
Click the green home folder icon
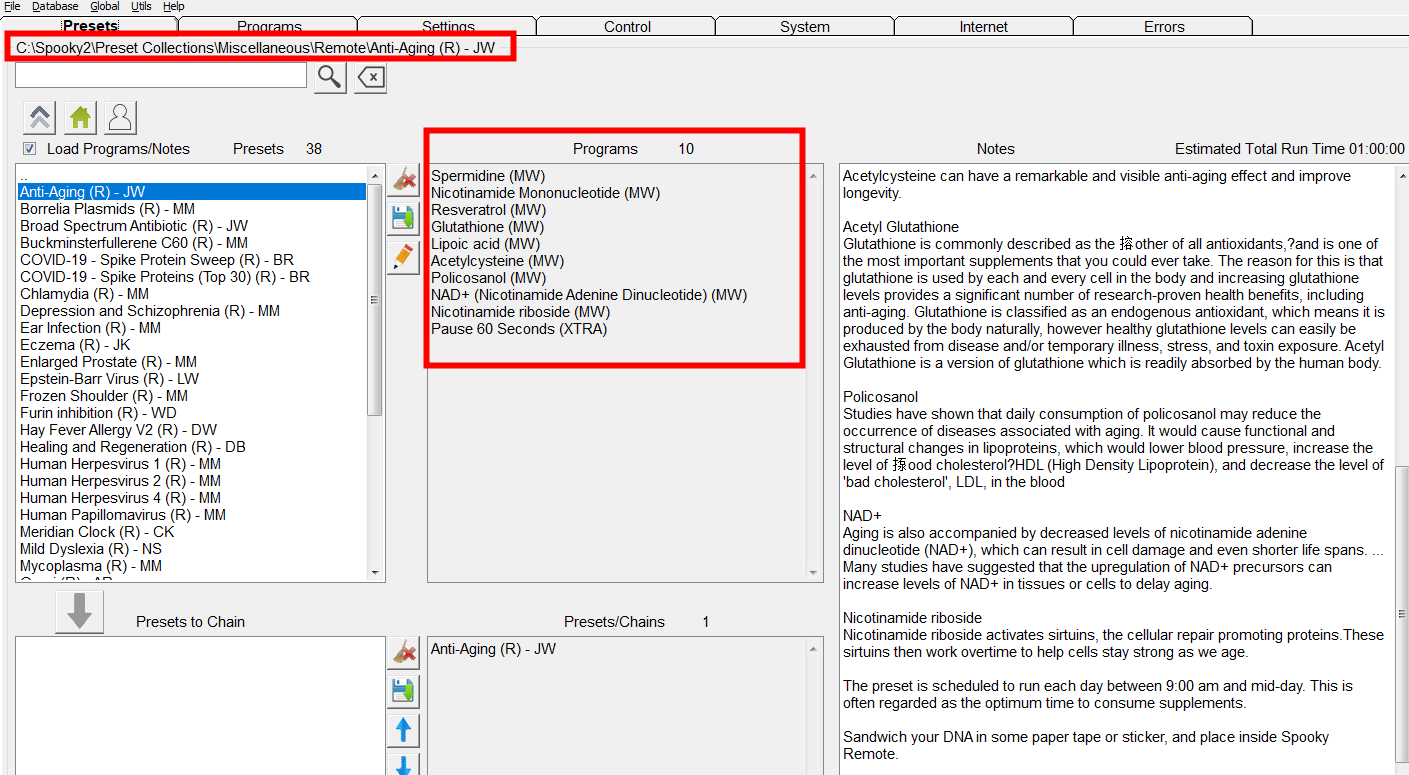pyautogui.click(x=80, y=118)
